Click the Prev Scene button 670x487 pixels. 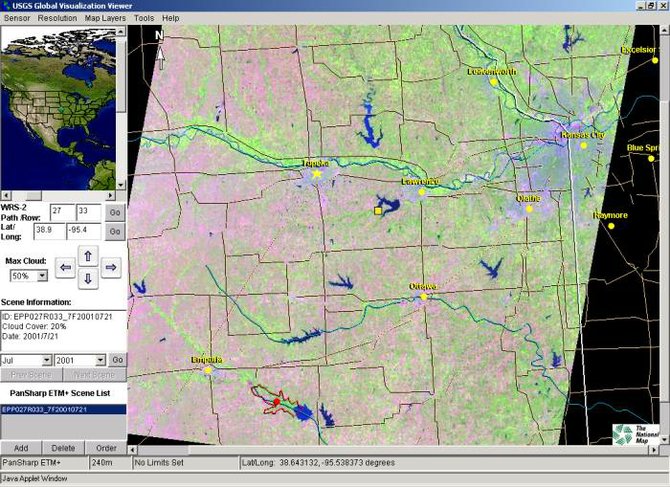[31, 375]
